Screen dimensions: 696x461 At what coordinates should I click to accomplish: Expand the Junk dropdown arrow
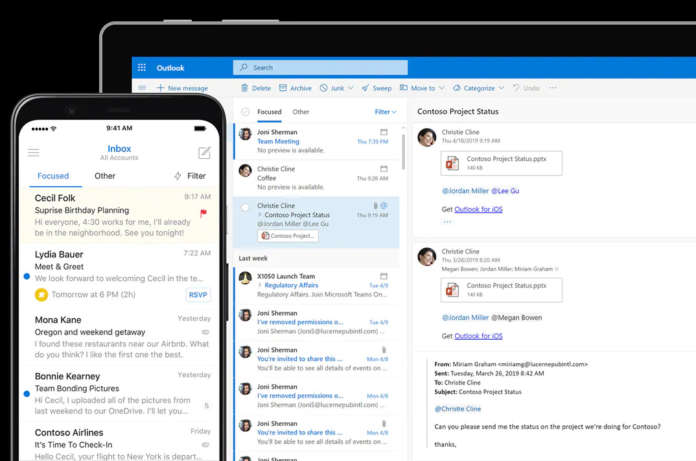pos(351,88)
